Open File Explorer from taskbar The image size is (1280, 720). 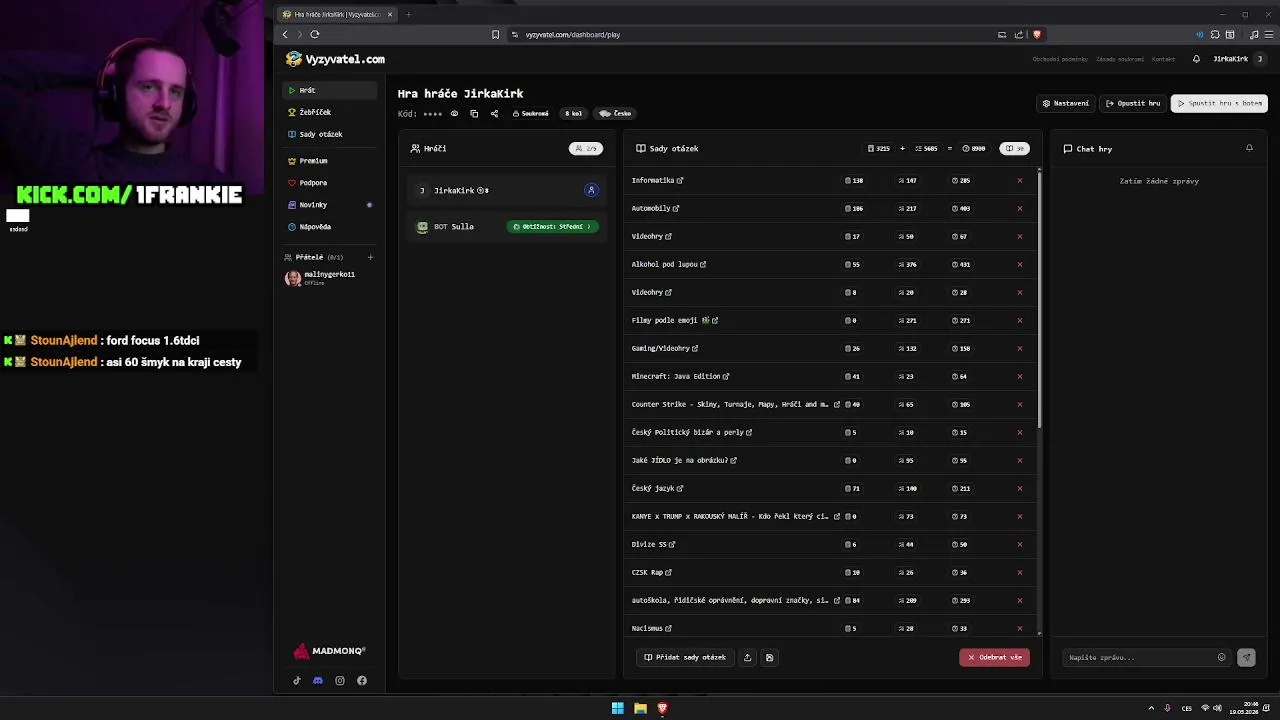[x=640, y=708]
